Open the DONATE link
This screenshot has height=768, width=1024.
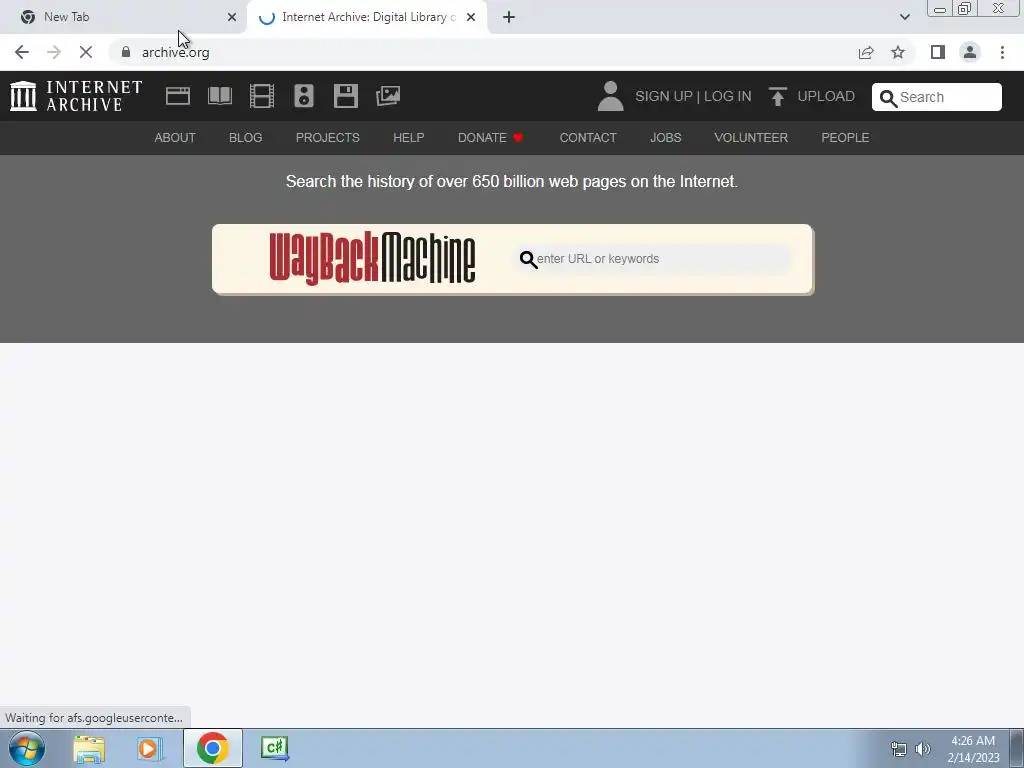click(x=490, y=138)
